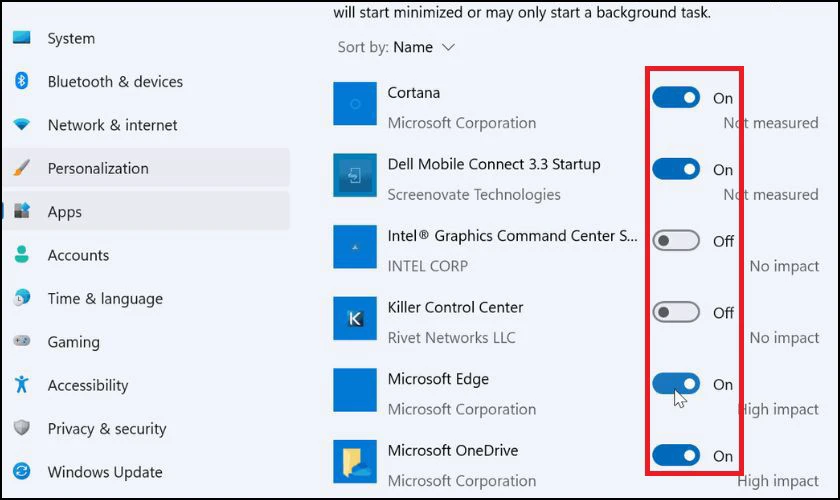
Task: Click the Killer Control Center K icon
Action: click(355, 318)
